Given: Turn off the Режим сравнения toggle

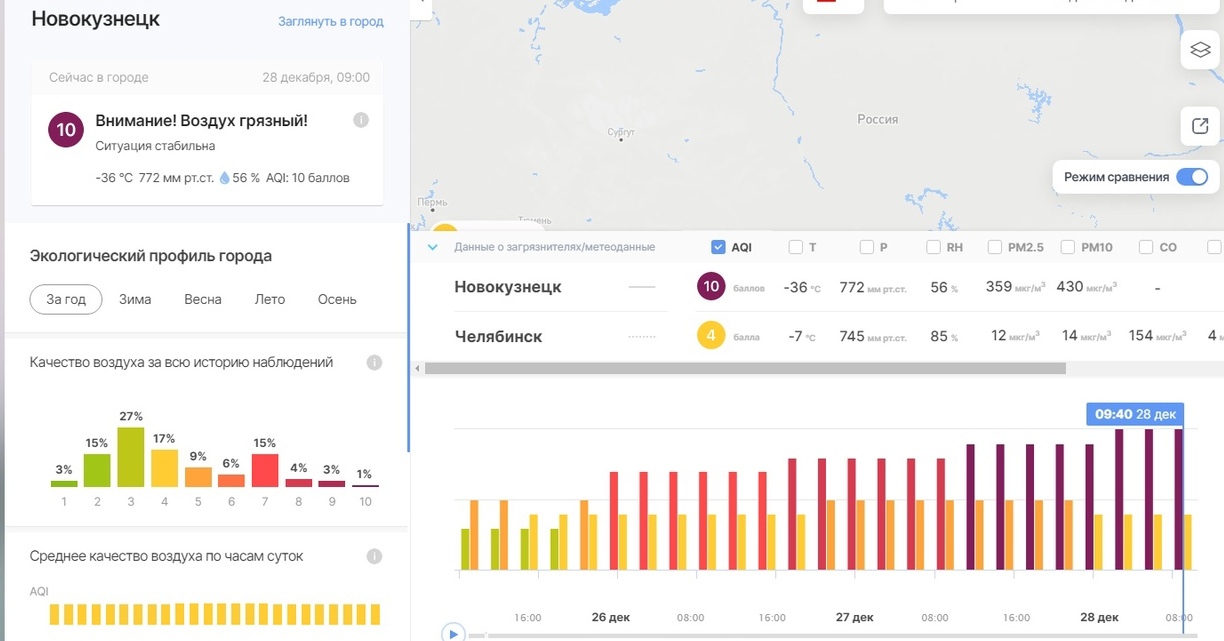Looking at the screenshot, I should coord(1191,176).
